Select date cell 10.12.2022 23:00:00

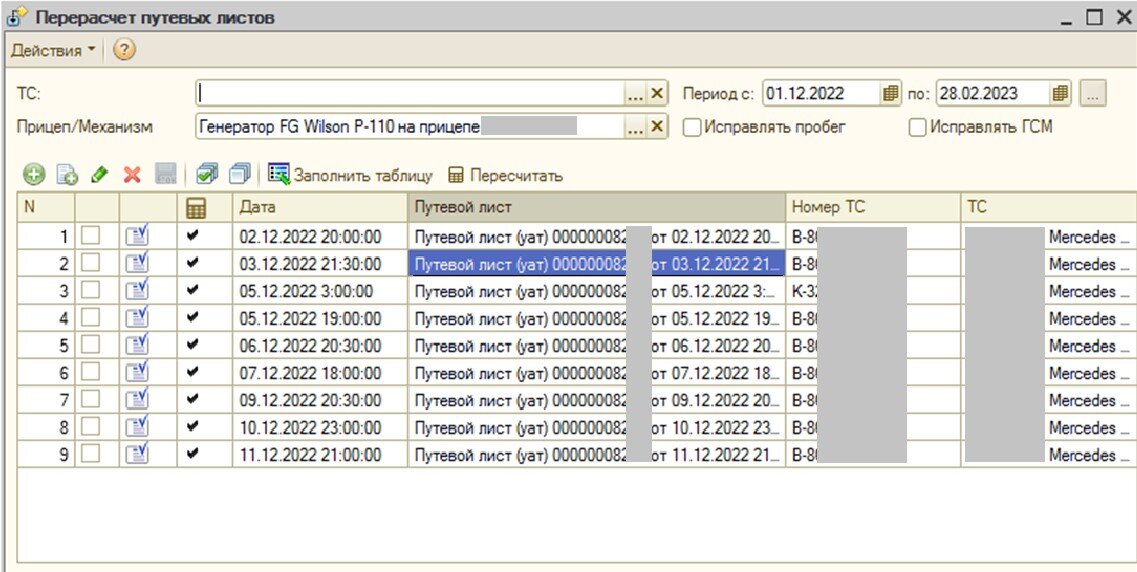click(320, 428)
